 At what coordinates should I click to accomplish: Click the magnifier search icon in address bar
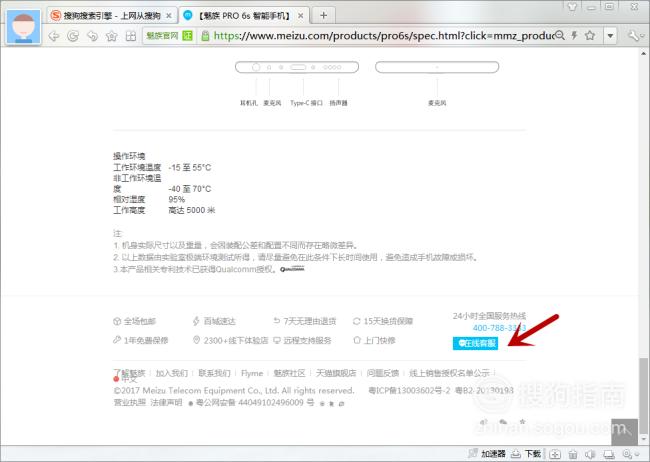tap(560, 36)
